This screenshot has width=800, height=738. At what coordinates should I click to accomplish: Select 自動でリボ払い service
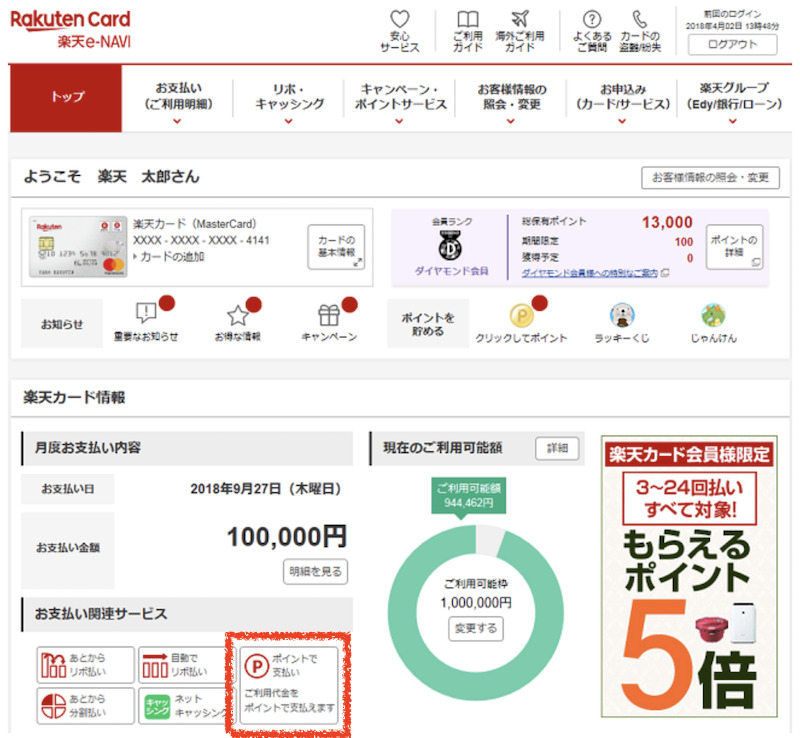point(183,665)
